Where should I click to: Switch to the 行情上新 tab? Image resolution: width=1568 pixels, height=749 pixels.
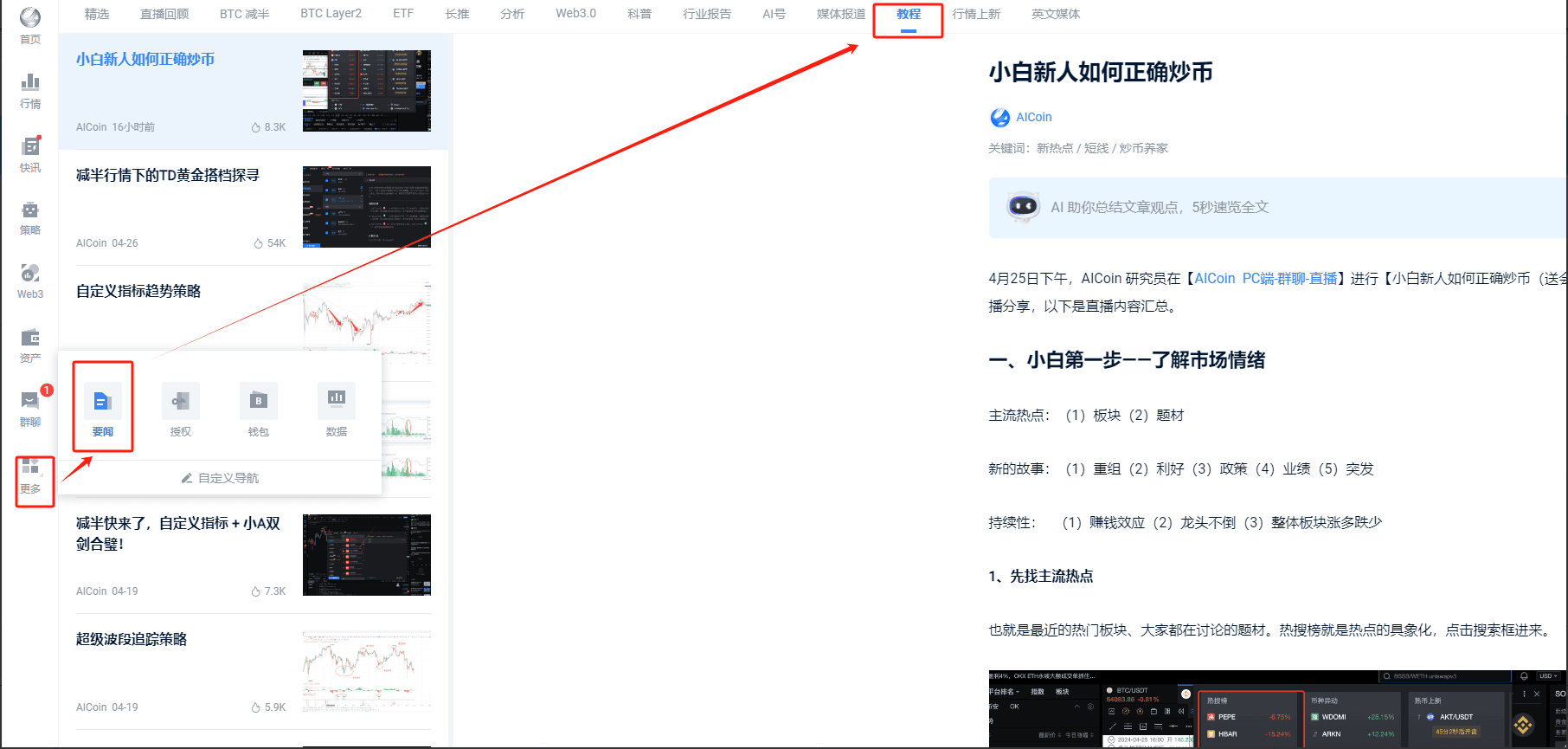tap(976, 14)
